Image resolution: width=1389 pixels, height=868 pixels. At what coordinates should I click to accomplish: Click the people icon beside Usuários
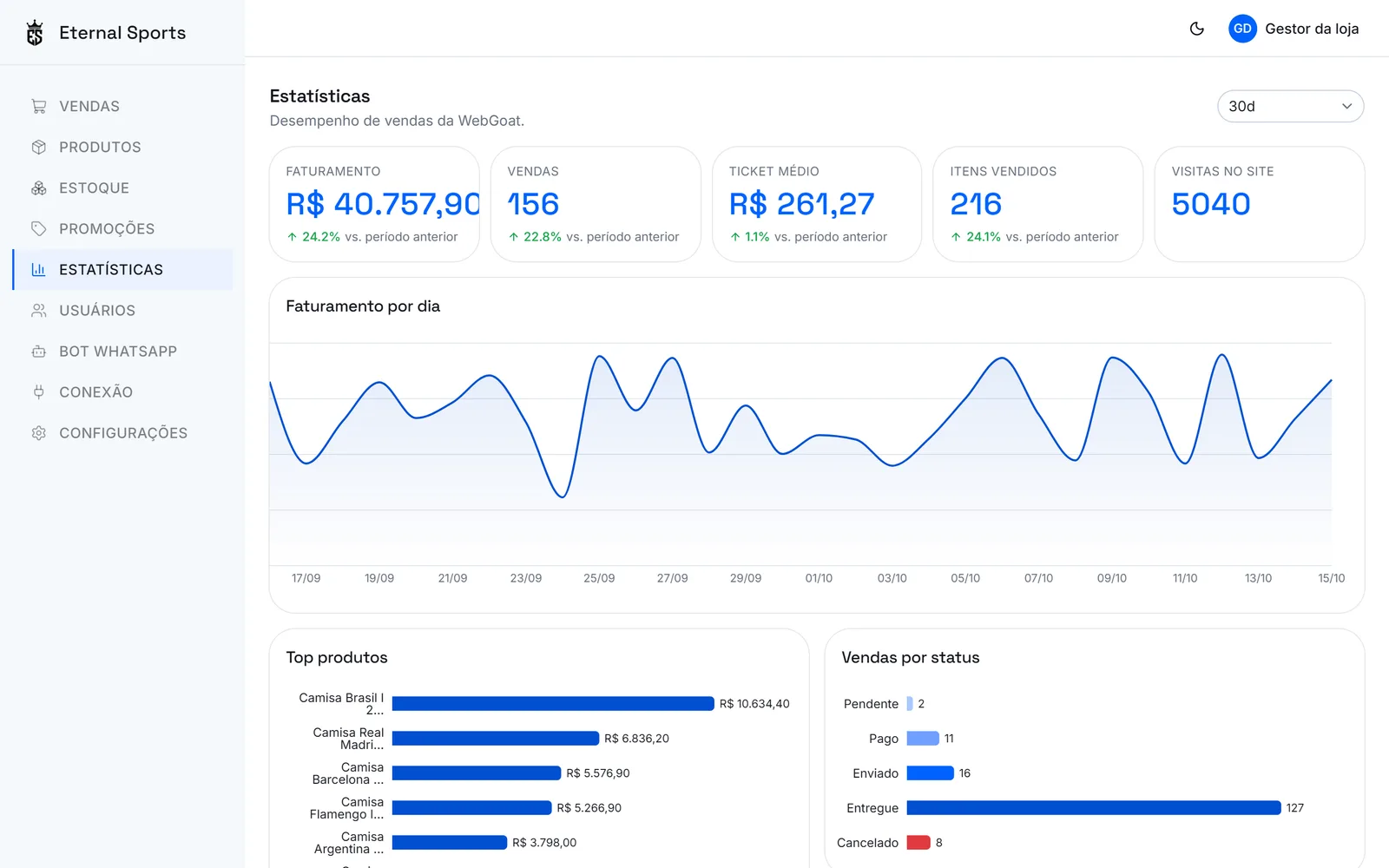pyautogui.click(x=39, y=311)
